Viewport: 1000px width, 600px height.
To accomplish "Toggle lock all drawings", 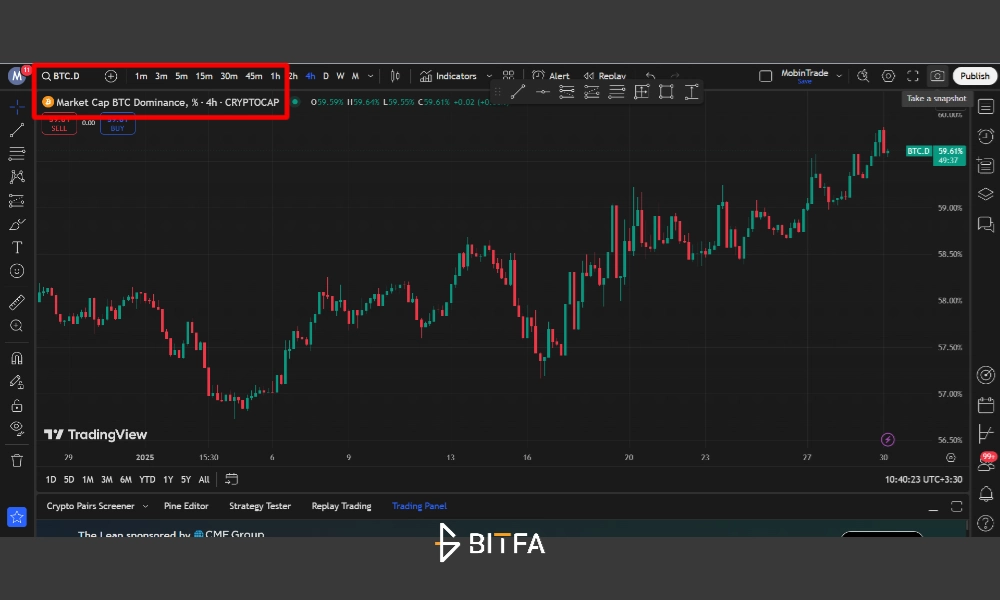I will (17, 406).
